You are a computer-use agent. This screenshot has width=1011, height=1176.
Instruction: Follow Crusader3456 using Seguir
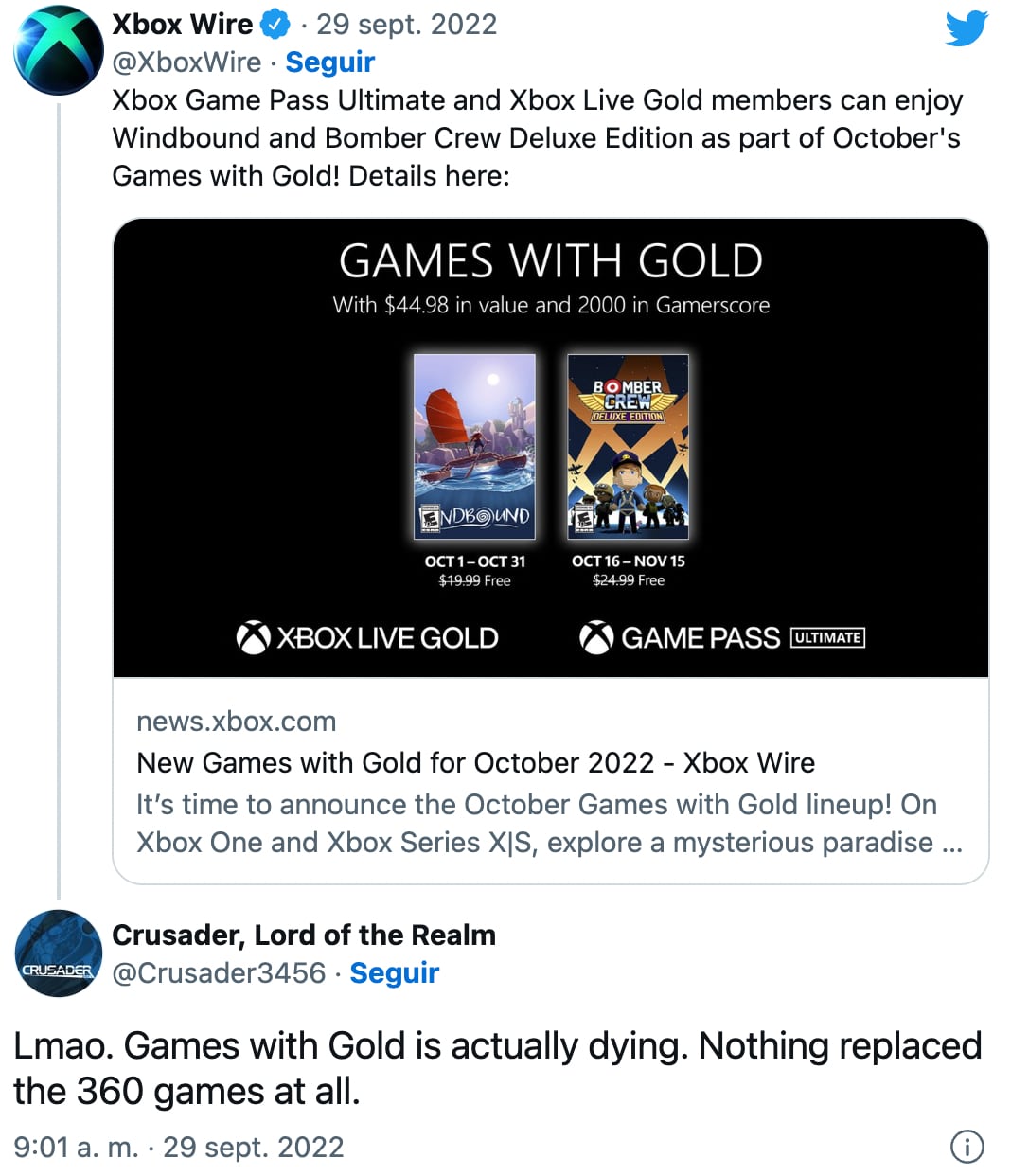point(394,973)
